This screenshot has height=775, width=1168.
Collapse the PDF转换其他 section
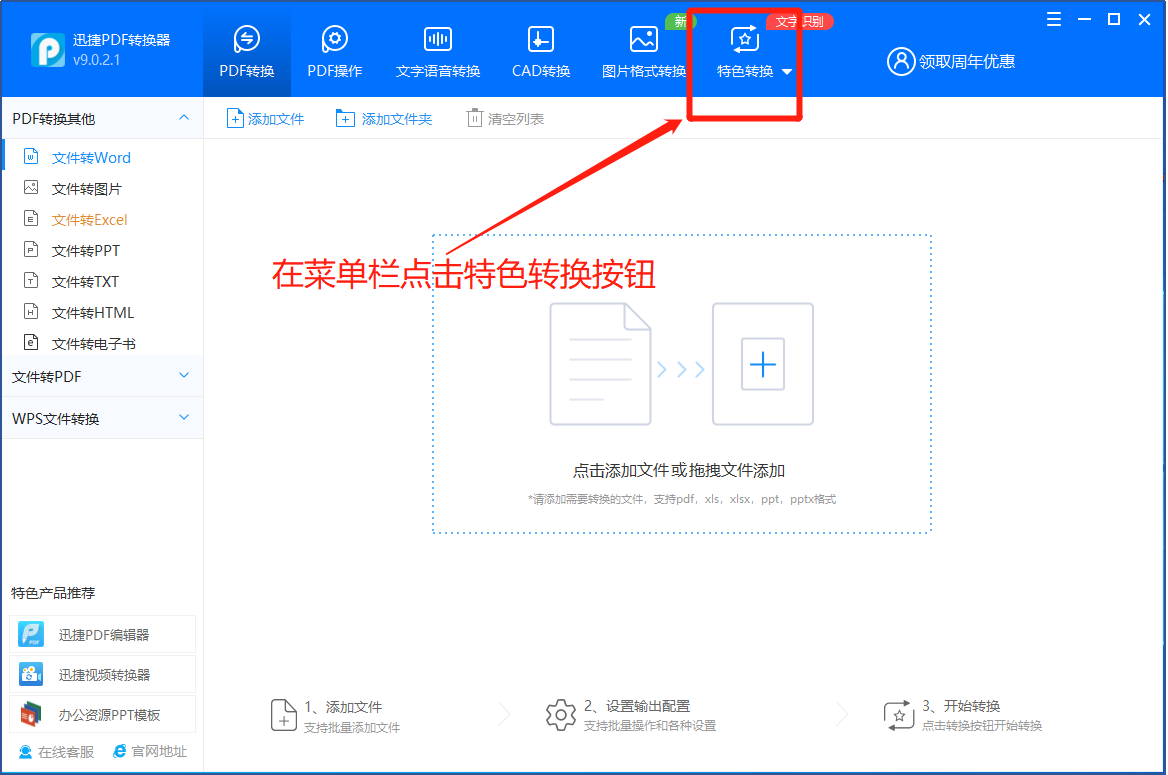tap(184, 118)
